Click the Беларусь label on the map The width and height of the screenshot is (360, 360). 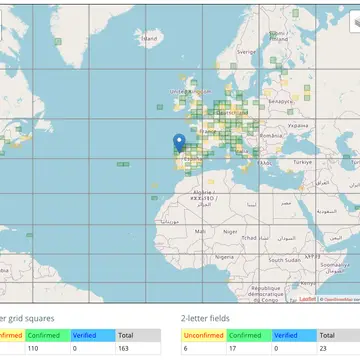(x=280, y=101)
